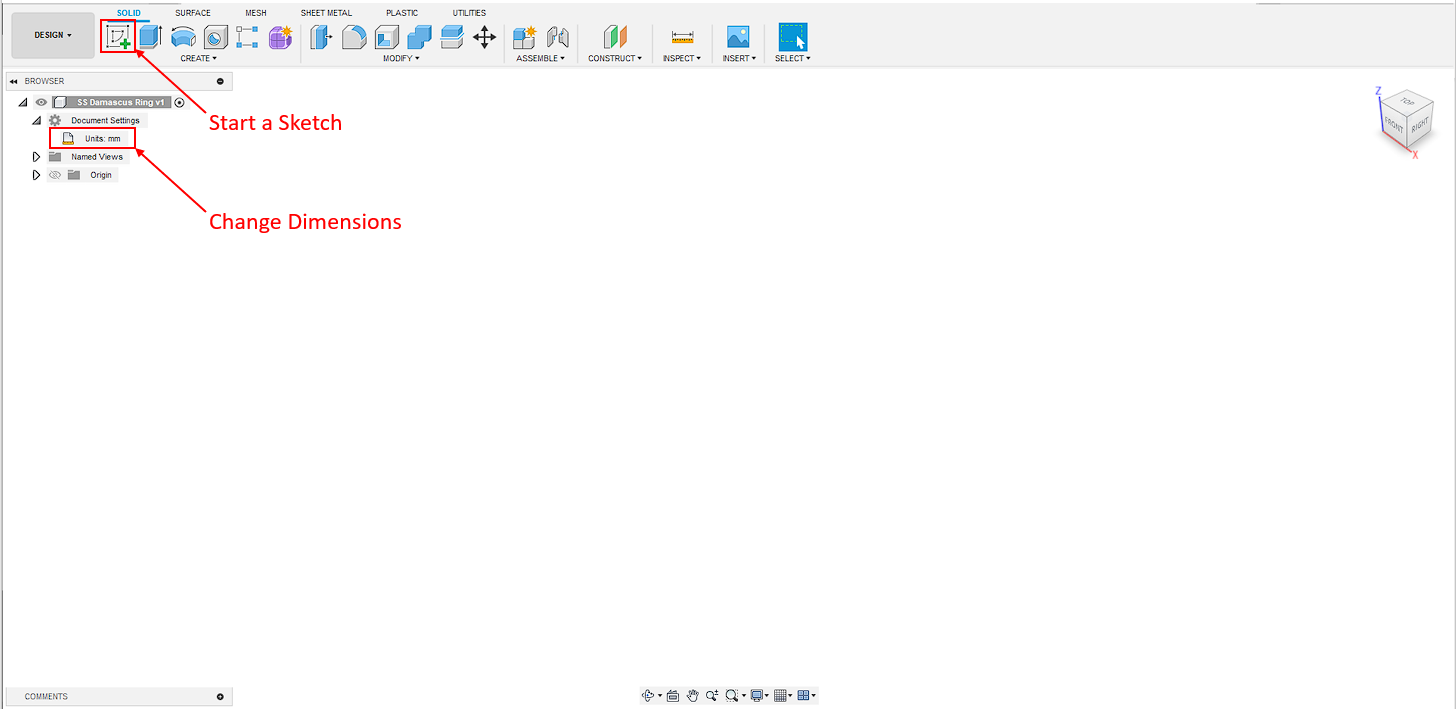Select the Create Form tool
The width and height of the screenshot is (1456, 709).
(280, 38)
